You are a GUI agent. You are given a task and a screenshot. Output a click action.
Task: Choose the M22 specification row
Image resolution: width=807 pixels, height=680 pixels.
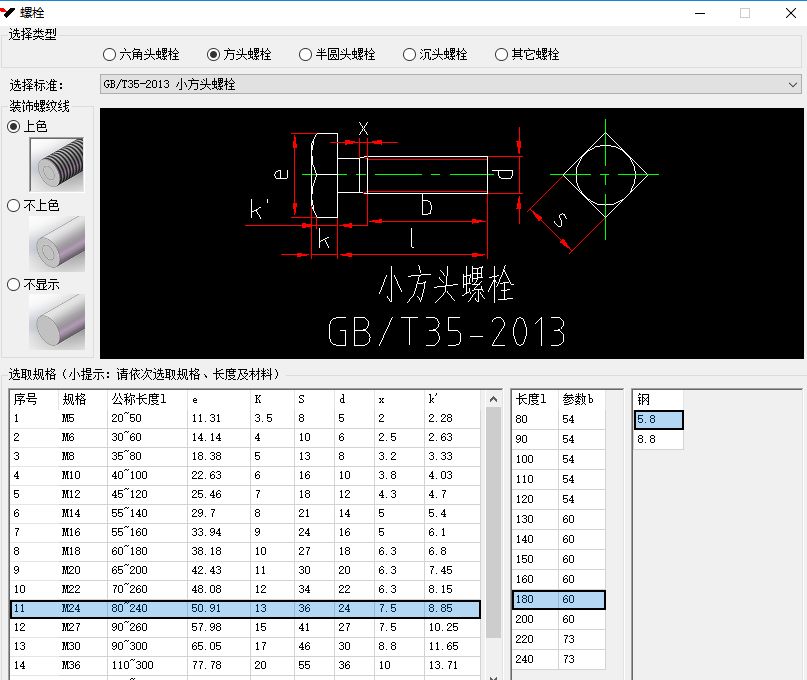click(x=245, y=589)
